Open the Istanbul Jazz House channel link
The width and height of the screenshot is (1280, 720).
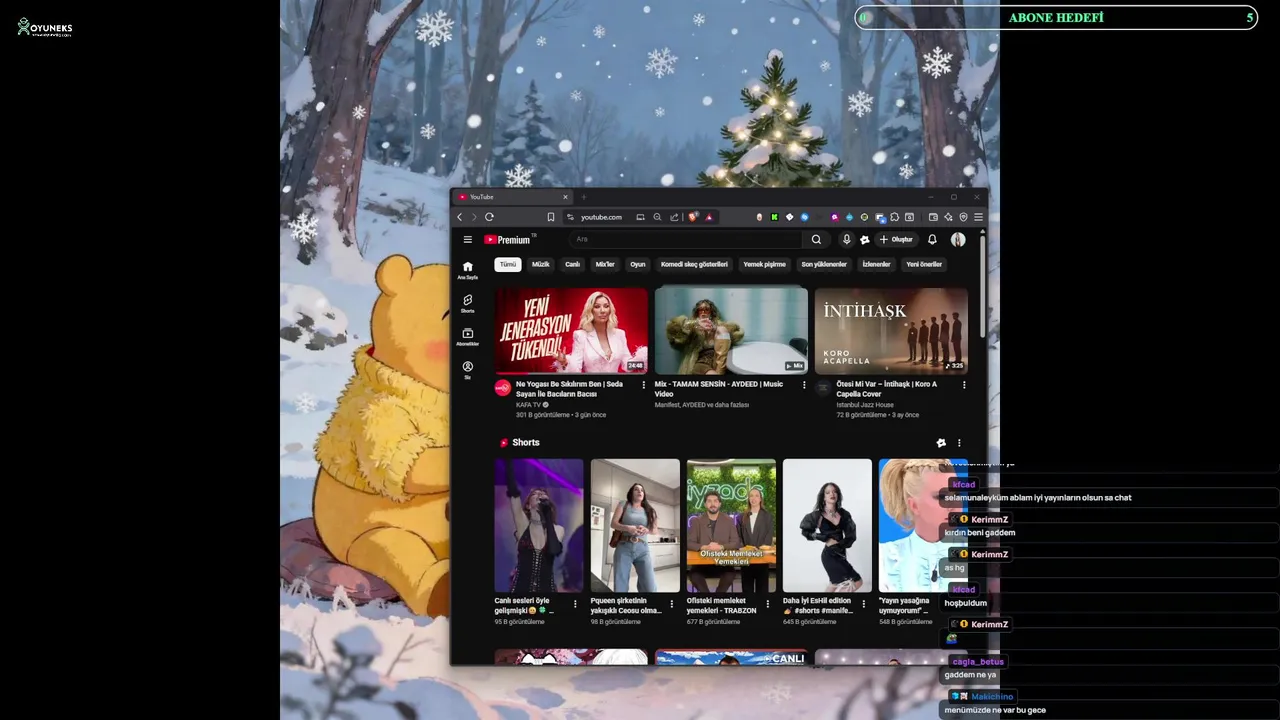(x=865, y=405)
